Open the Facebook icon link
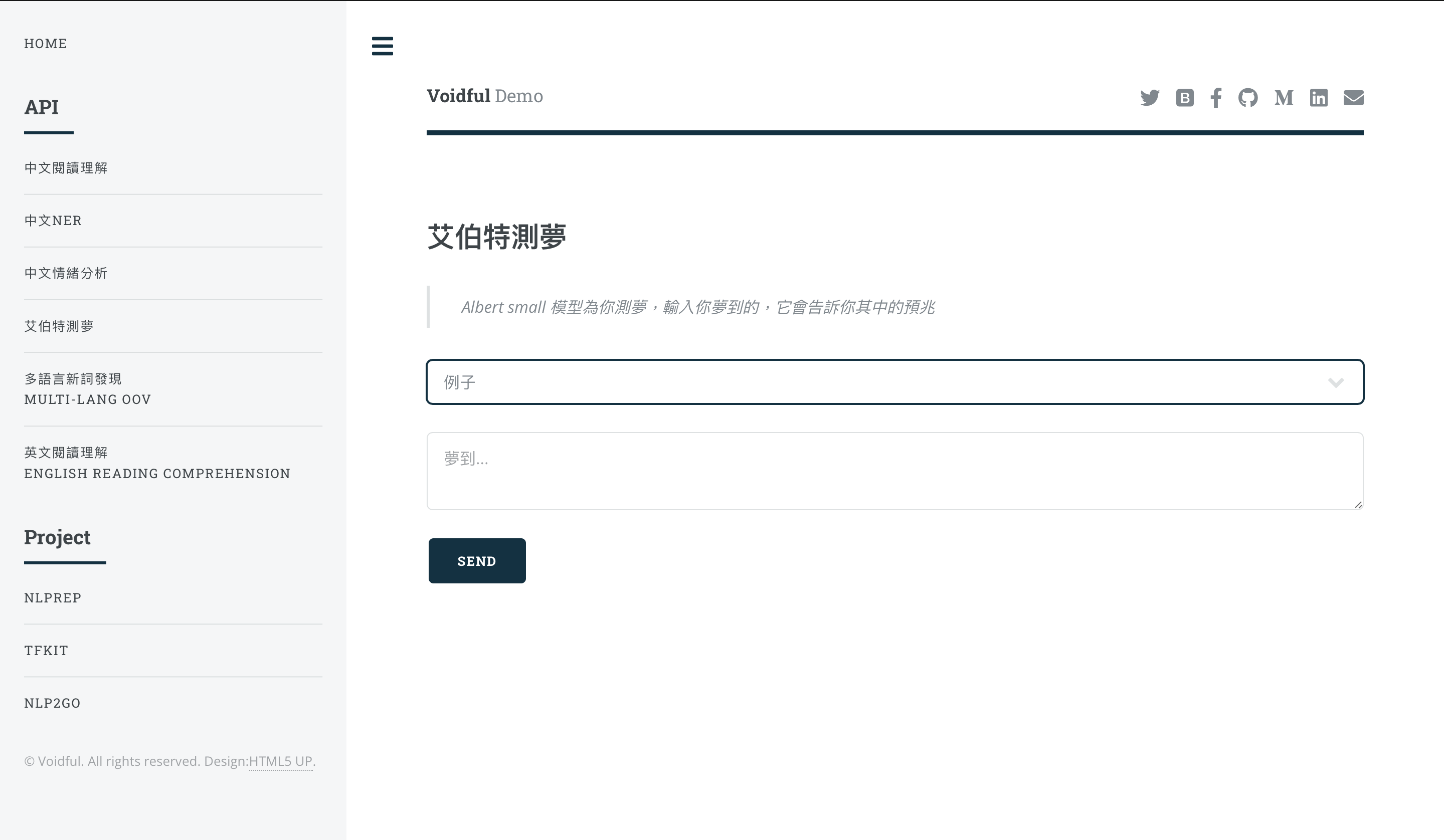 click(1215, 97)
